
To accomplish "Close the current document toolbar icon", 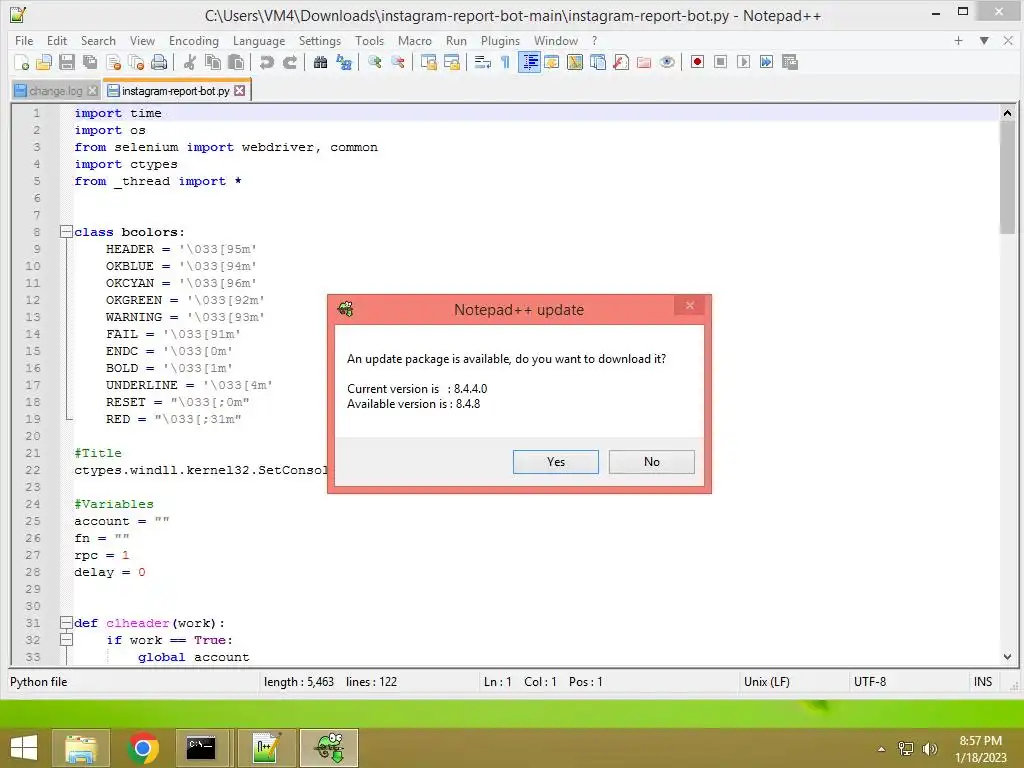I will tap(114, 62).
